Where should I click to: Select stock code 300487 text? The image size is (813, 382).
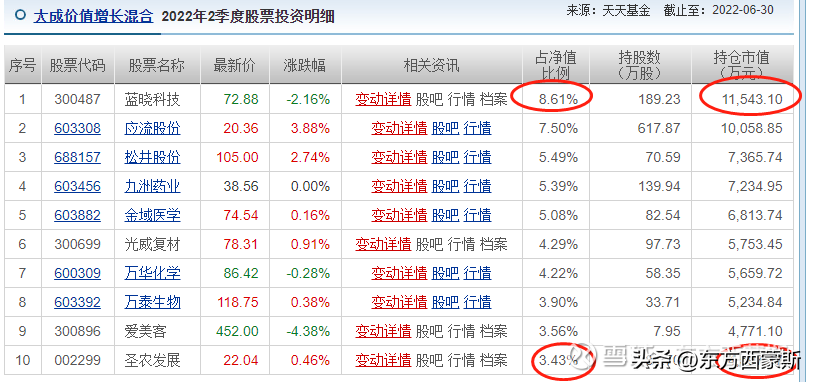coord(77,99)
